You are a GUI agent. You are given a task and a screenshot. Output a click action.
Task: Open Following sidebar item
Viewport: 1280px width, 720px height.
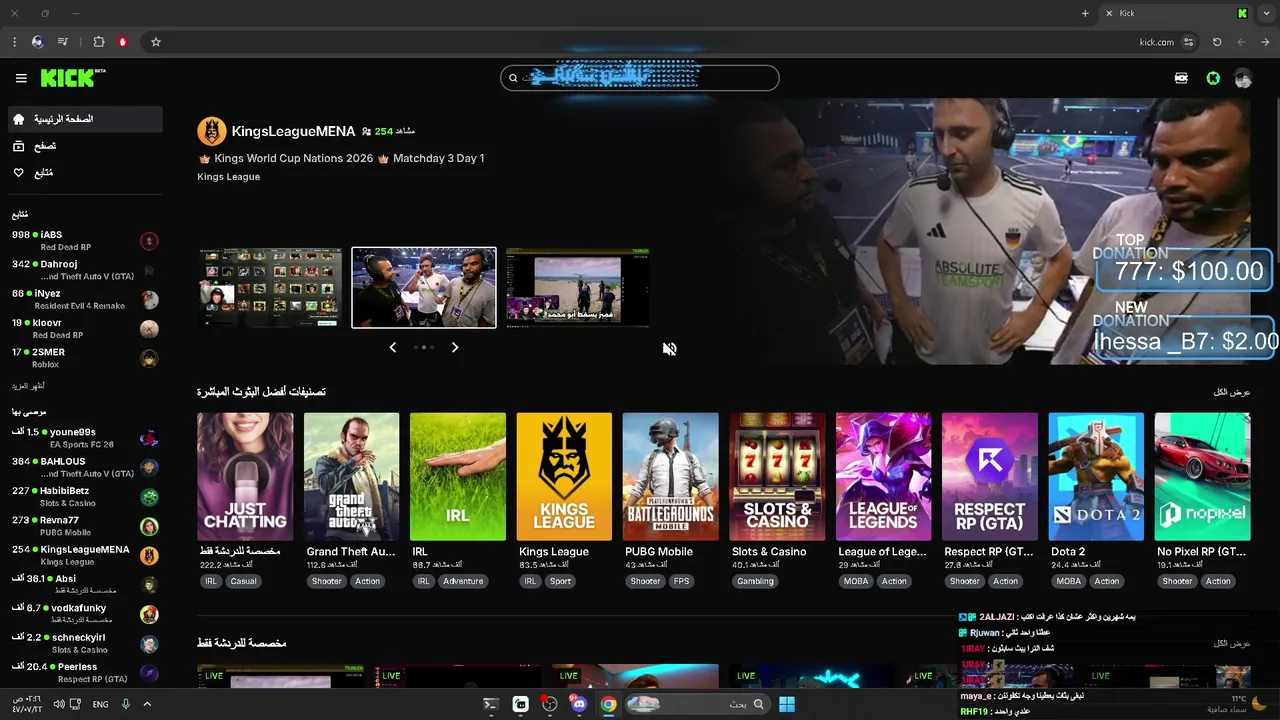pos(84,173)
